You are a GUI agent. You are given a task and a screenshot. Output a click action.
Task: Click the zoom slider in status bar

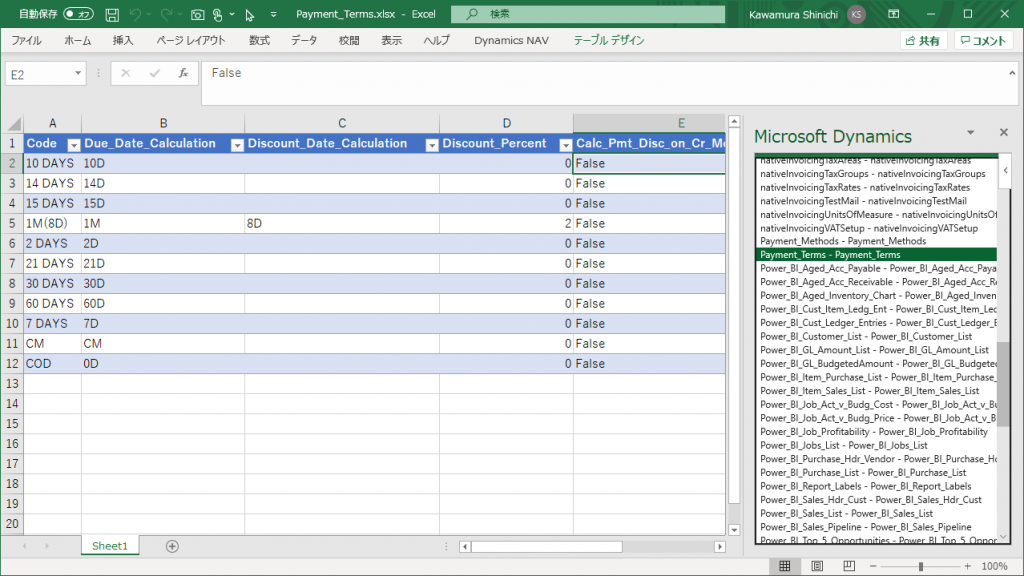click(920, 566)
